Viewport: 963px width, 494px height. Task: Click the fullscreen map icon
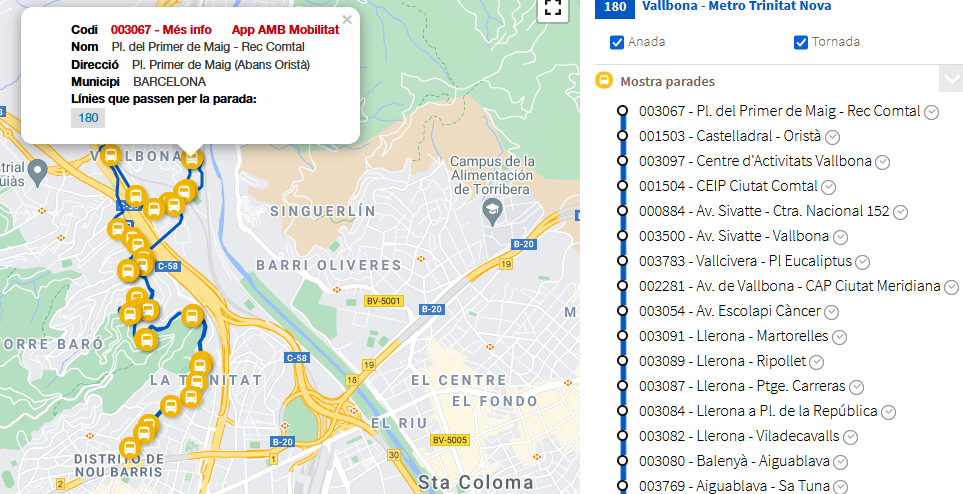(552, 8)
